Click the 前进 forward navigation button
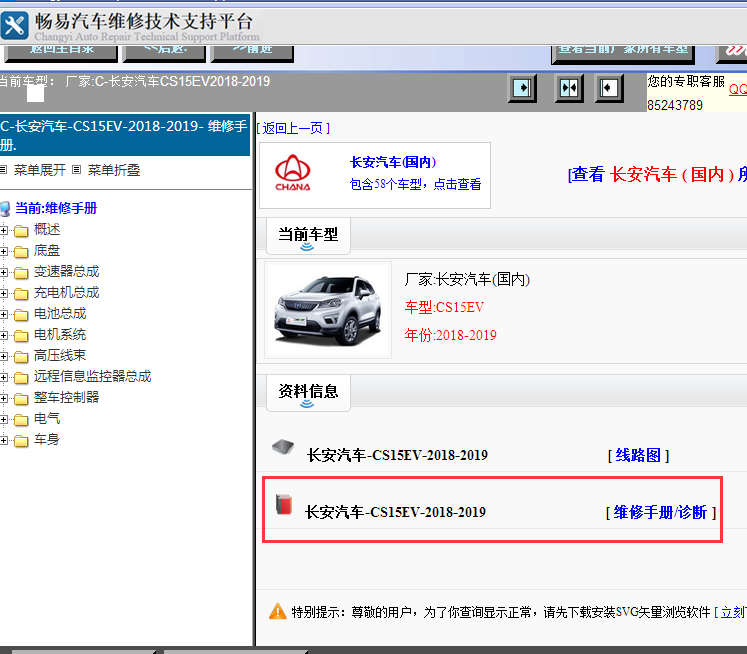The width and height of the screenshot is (747, 654). (x=252, y=53)
